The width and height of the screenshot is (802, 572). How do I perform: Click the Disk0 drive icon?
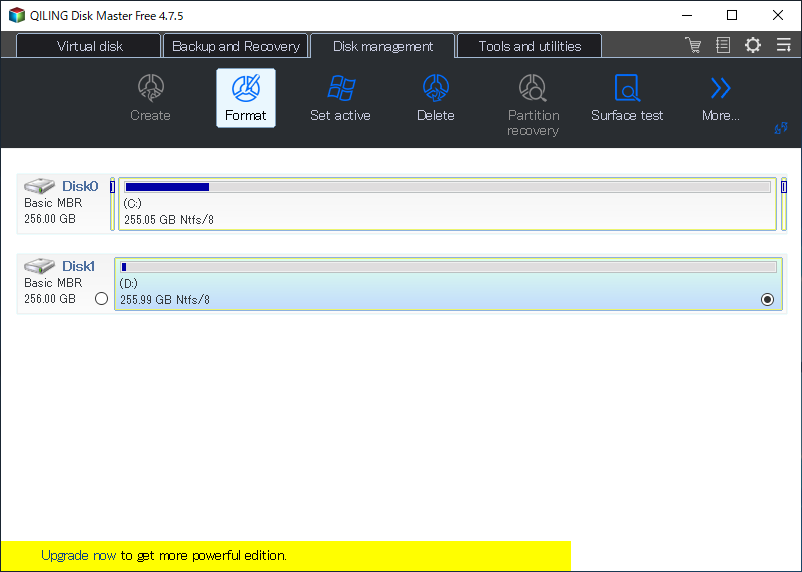tap(39, 186)
